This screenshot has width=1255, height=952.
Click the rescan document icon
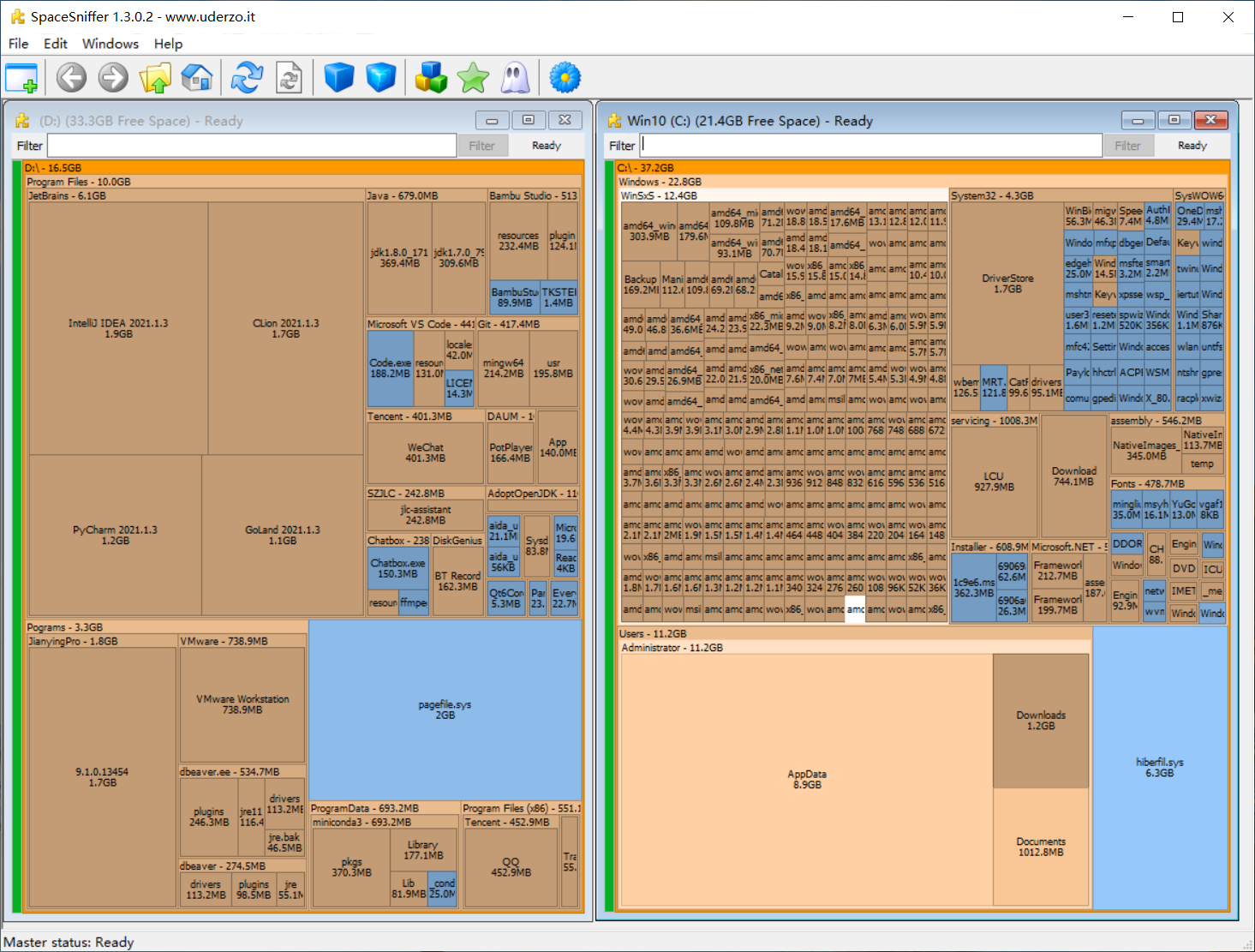(289, 78)
